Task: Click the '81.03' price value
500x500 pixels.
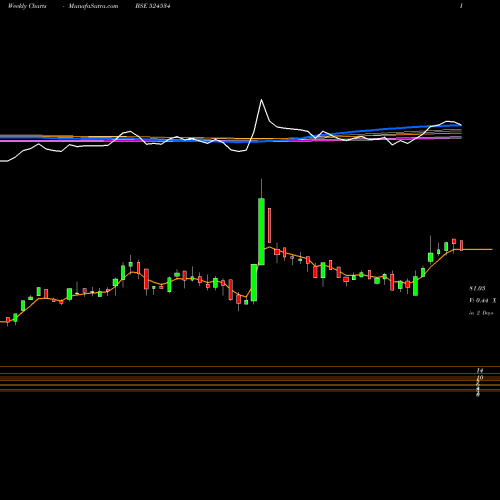Action: click(x=477, y=288)
